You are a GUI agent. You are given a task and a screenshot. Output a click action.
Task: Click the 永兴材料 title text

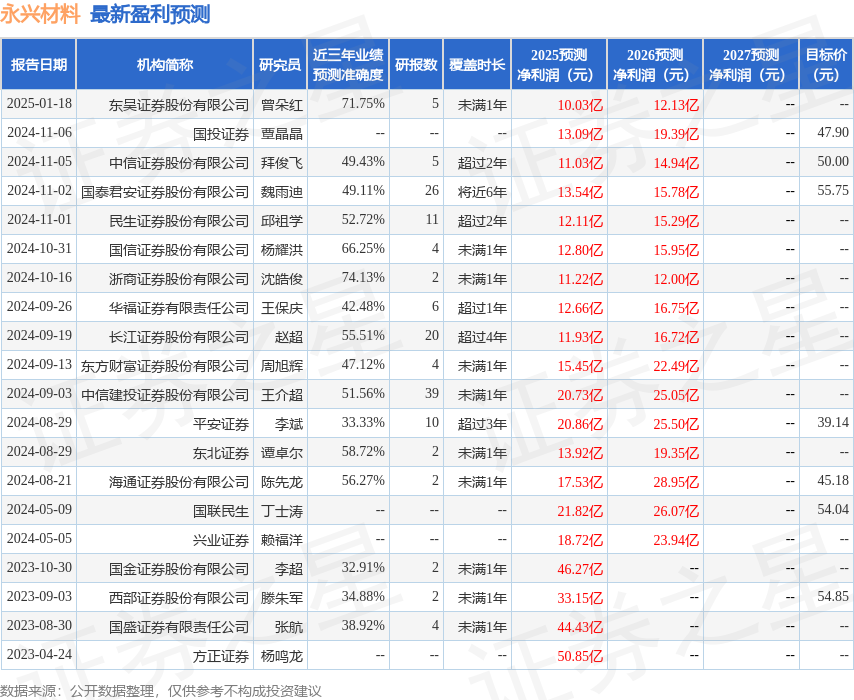coord(40,14)
